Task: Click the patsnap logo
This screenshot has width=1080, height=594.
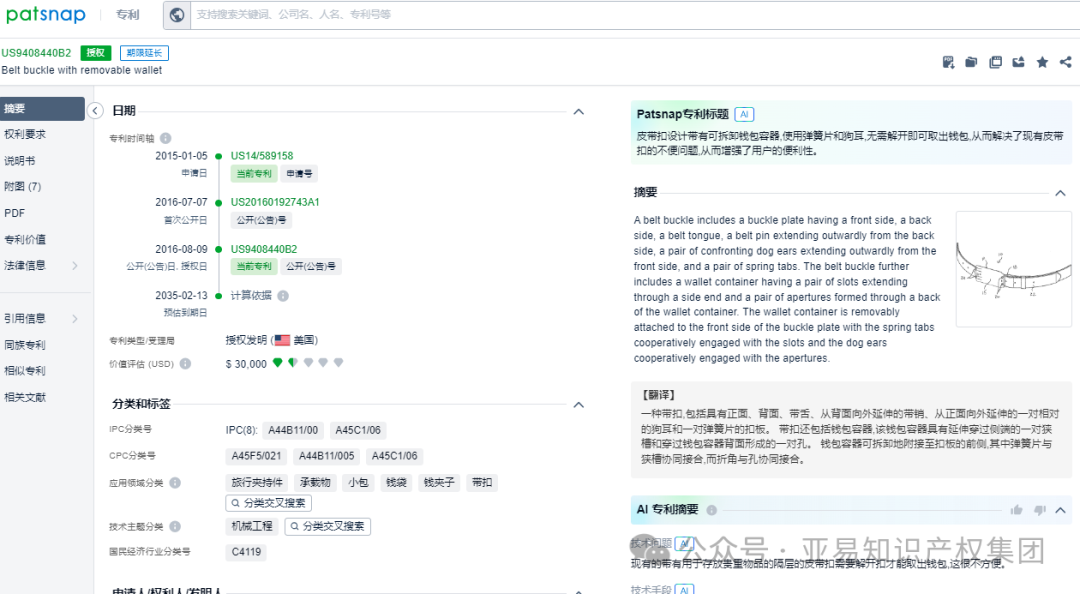Action: (x=45, y=14)
